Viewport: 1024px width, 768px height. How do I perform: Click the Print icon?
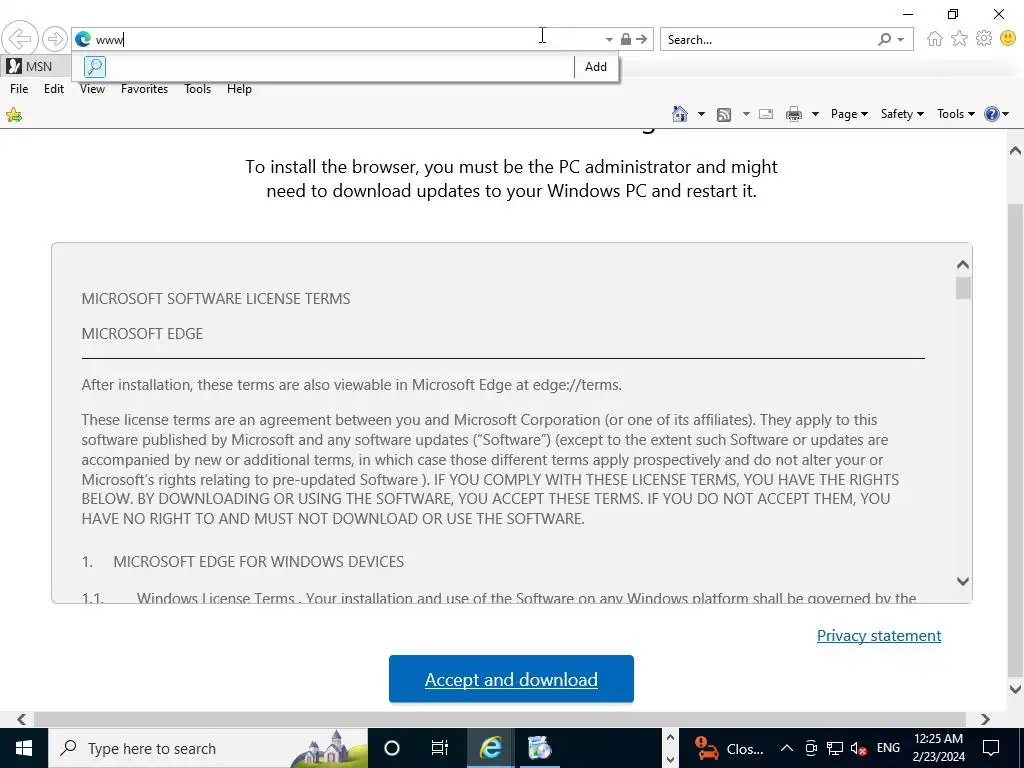(x=793, y=114)
